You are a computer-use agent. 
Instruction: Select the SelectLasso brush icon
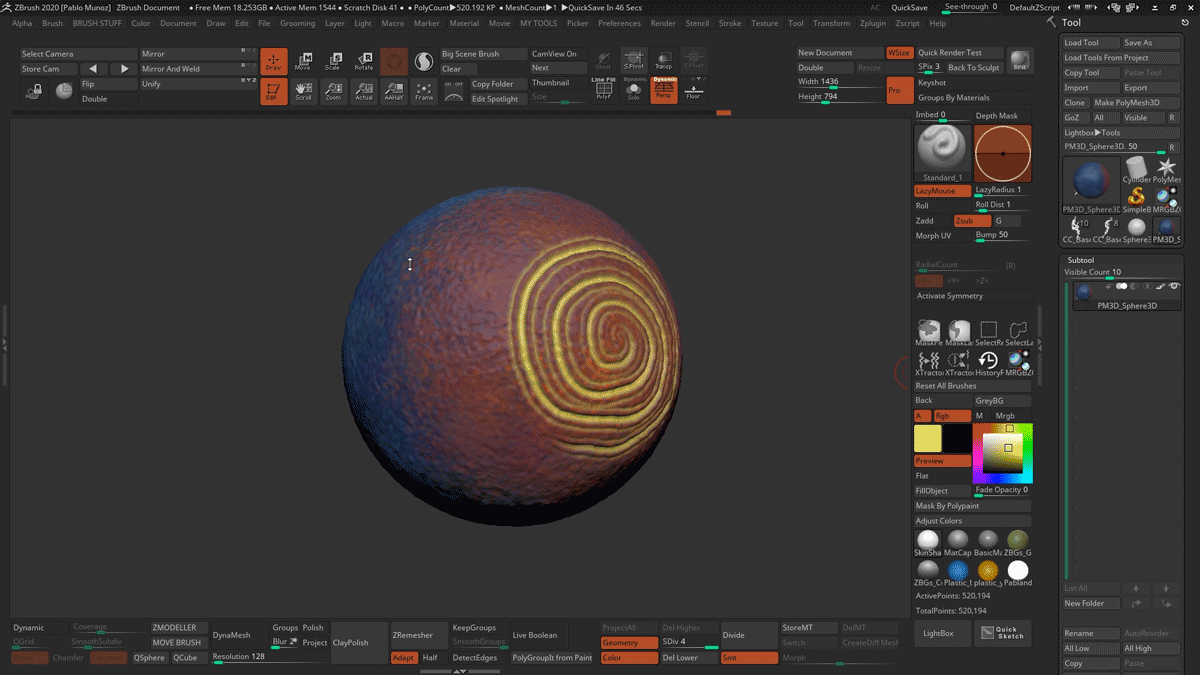point(1018,334)
